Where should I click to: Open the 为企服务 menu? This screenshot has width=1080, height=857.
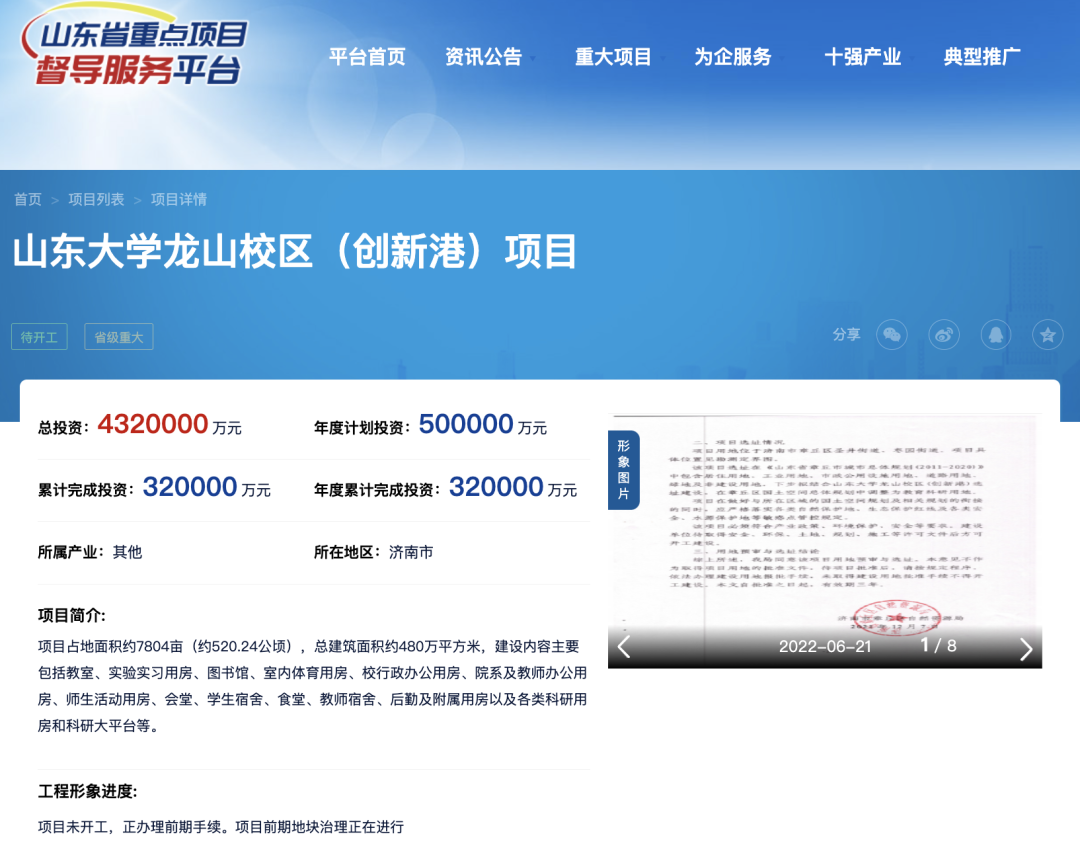733,56
